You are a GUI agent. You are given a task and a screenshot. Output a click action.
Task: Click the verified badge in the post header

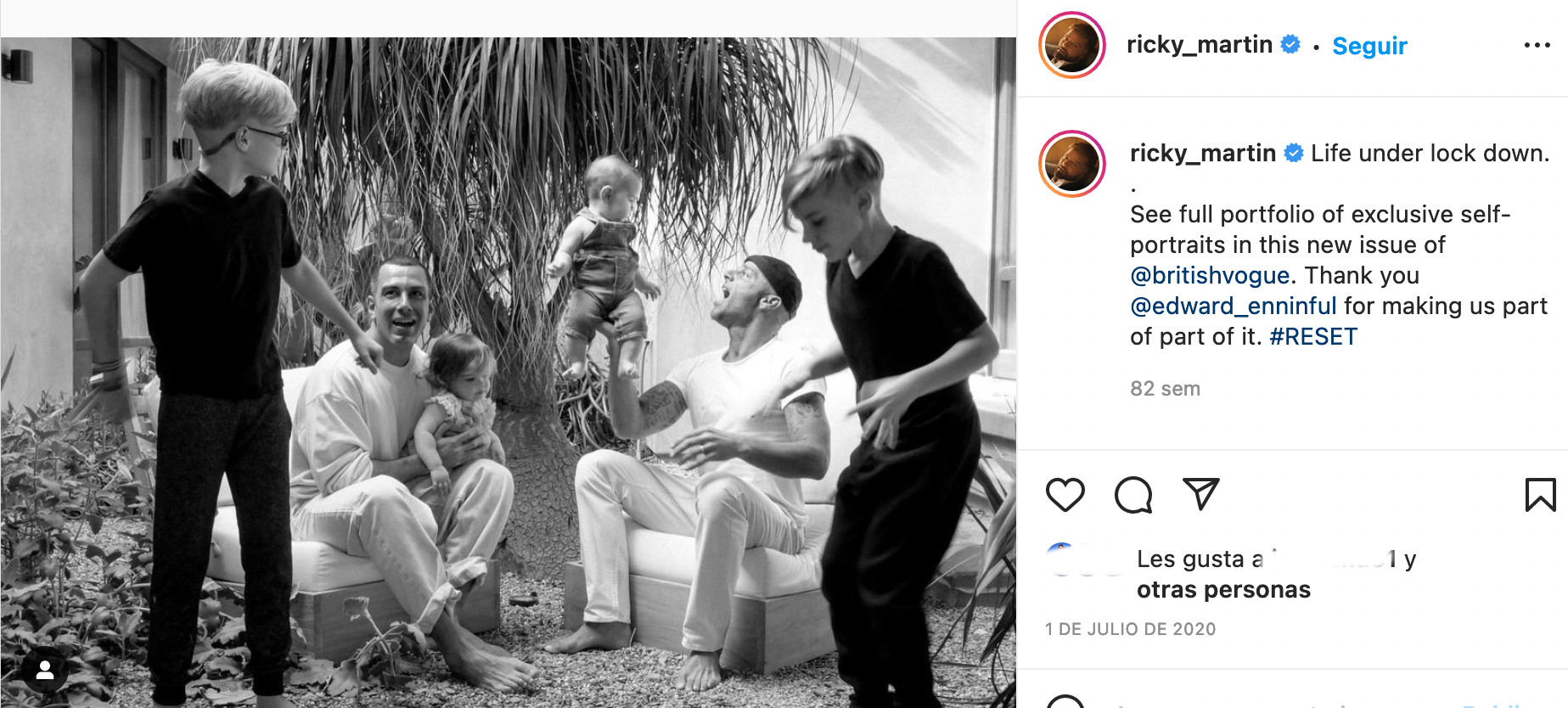click(1290, 44)
